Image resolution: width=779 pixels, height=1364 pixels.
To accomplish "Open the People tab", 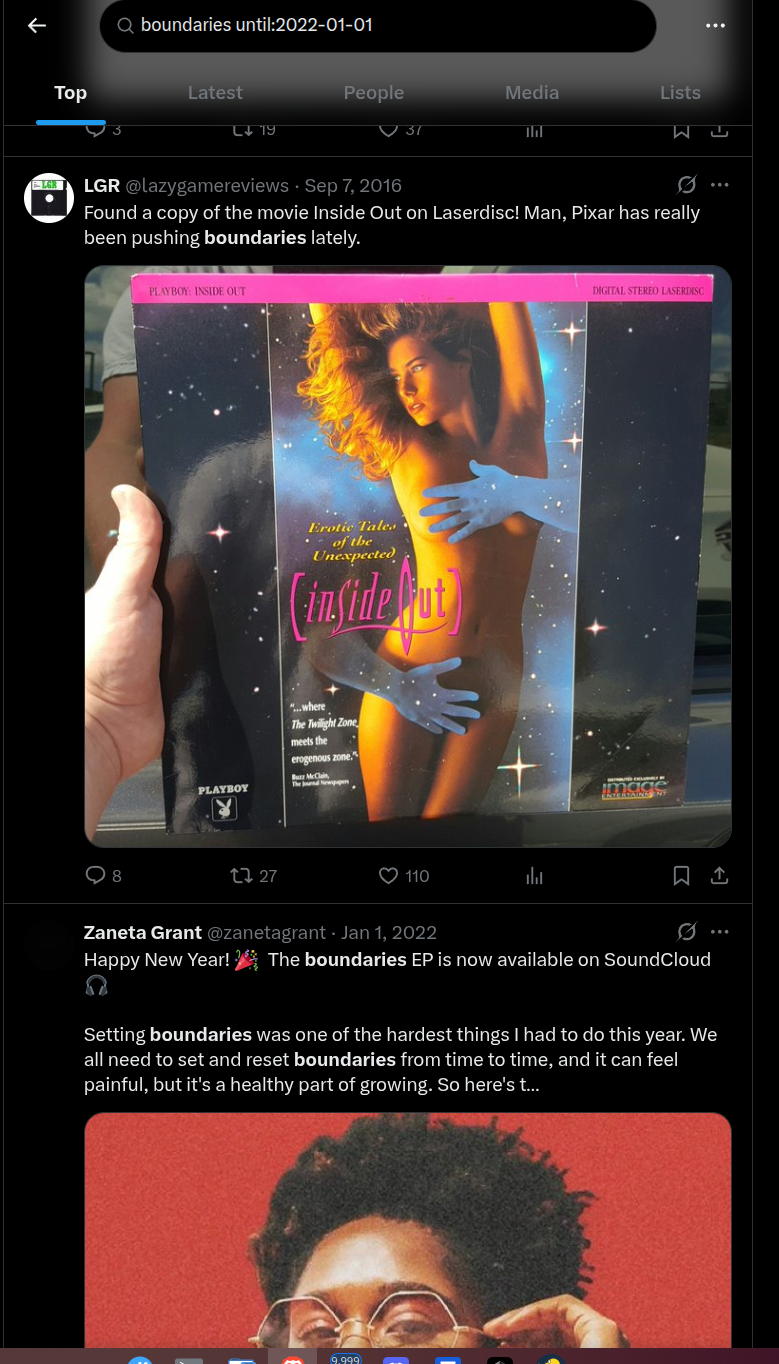I will (373, 93).
